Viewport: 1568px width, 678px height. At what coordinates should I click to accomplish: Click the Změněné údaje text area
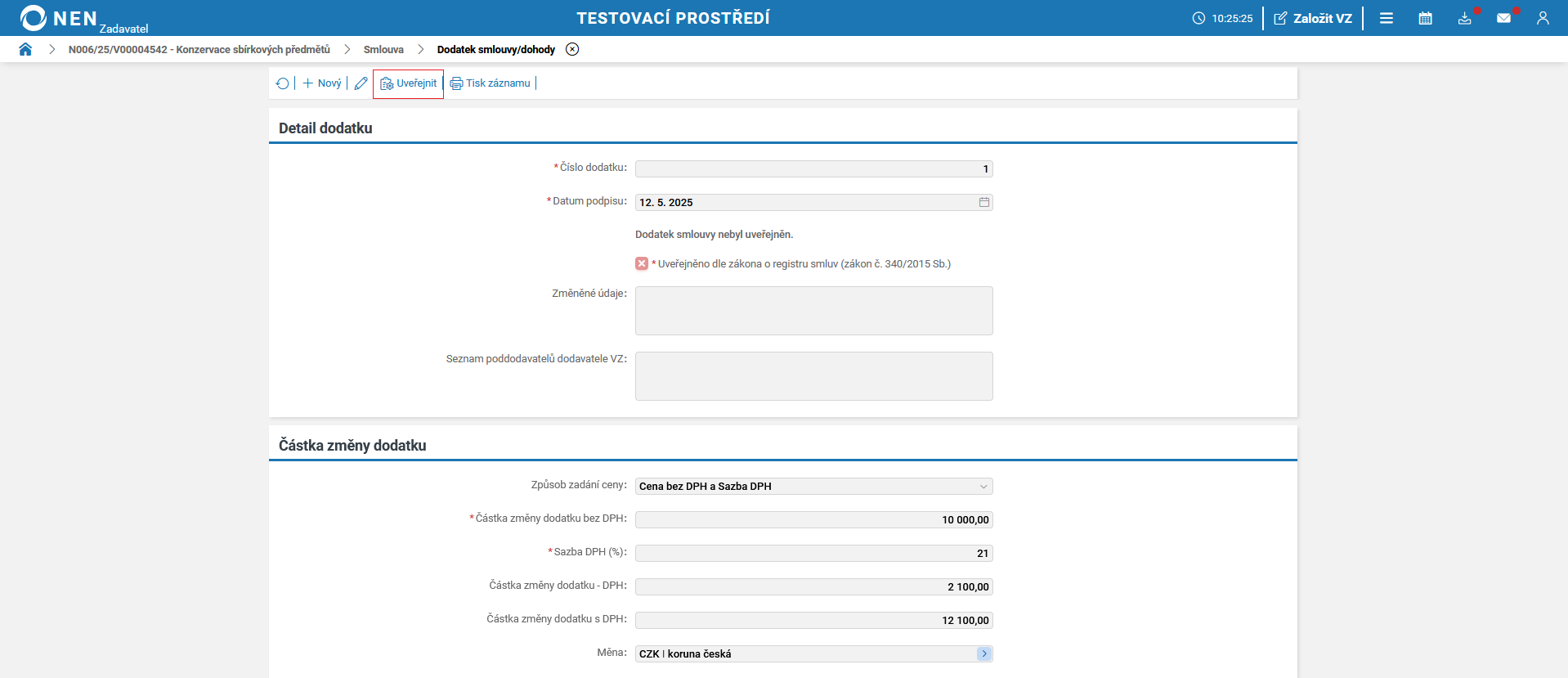pos(813,311)
